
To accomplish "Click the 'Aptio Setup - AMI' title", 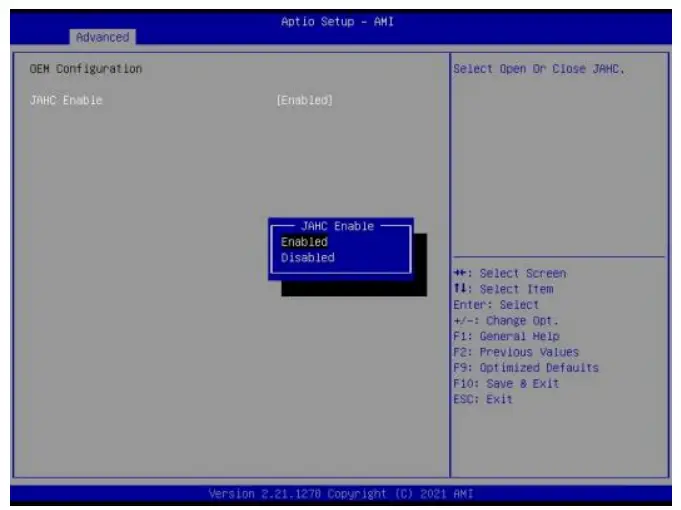I will click(x=337, y=22).
